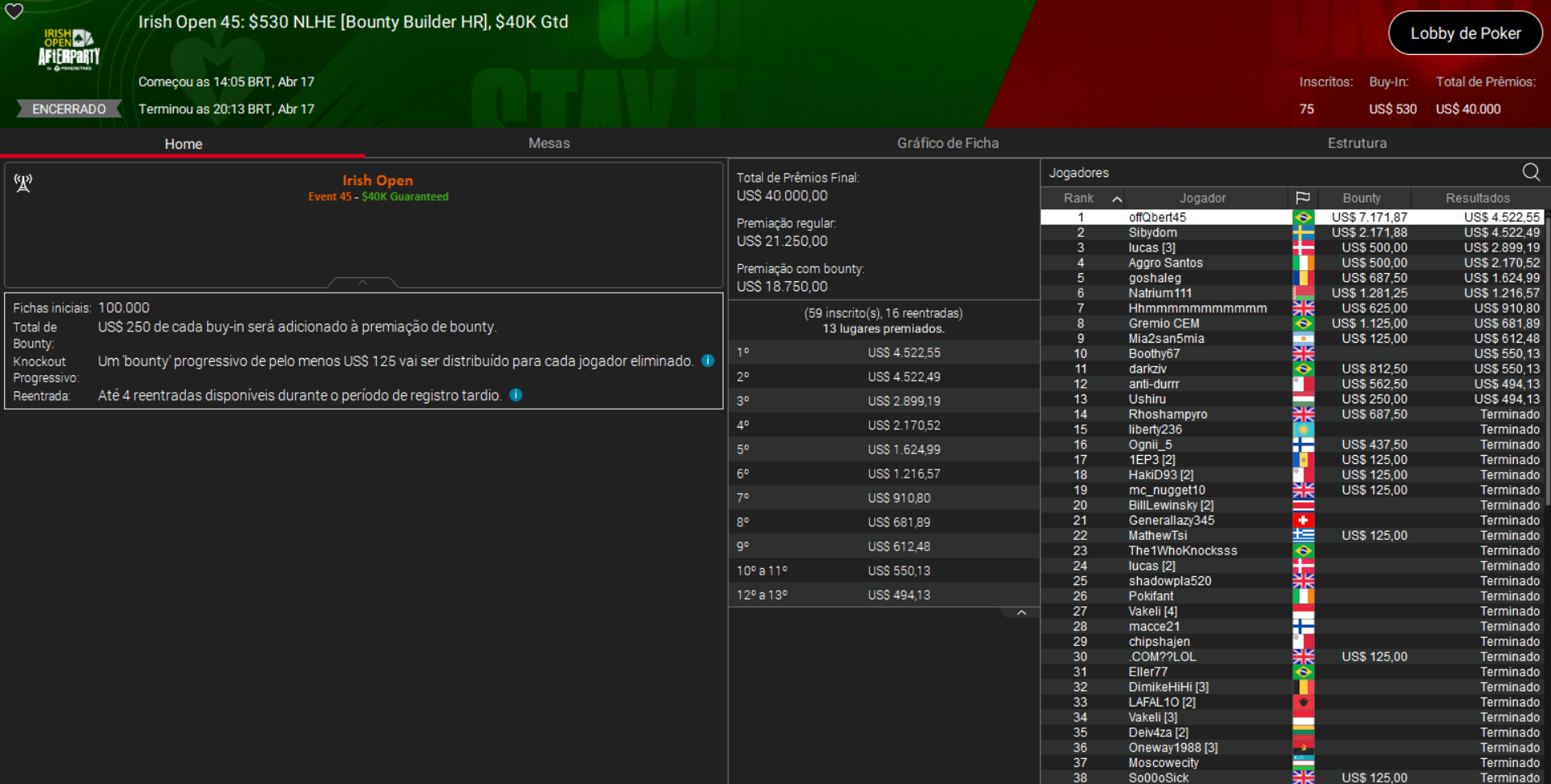1551x784 pixels.
Task: Click the info icon beside the Reentrada description
Action: tap(515, 395)
